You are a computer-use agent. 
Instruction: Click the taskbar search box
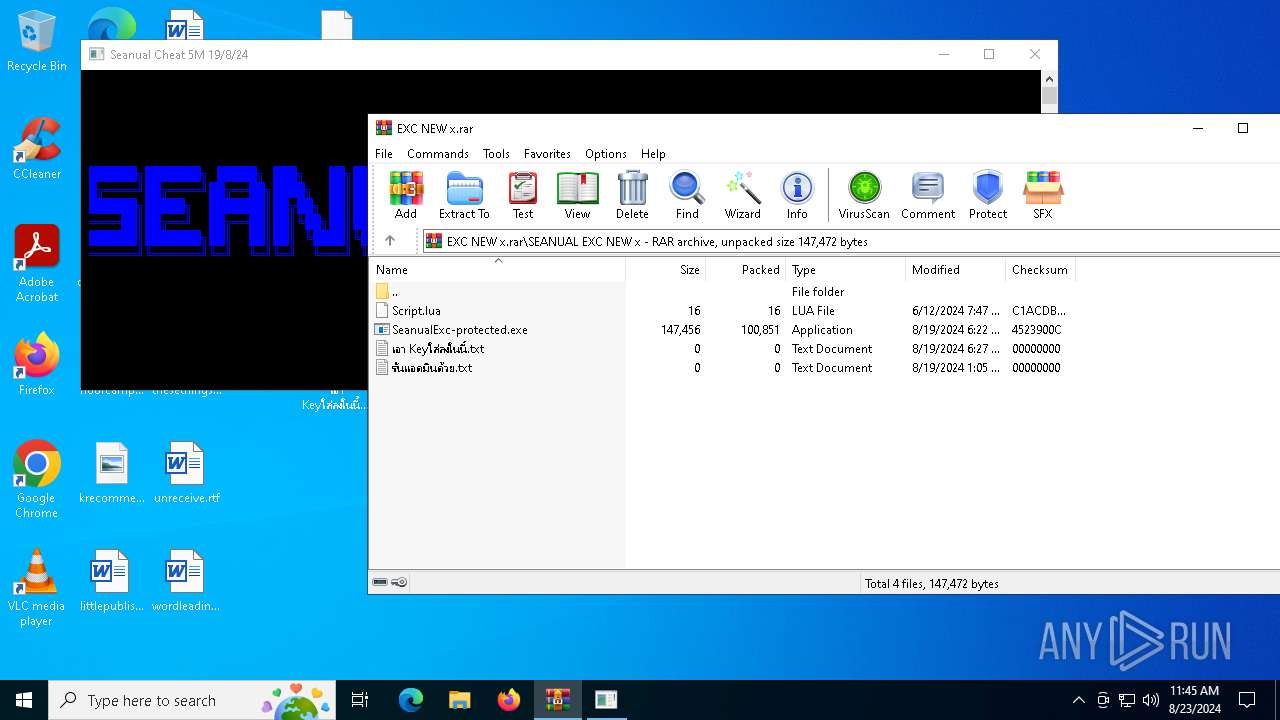coord(194,700)
